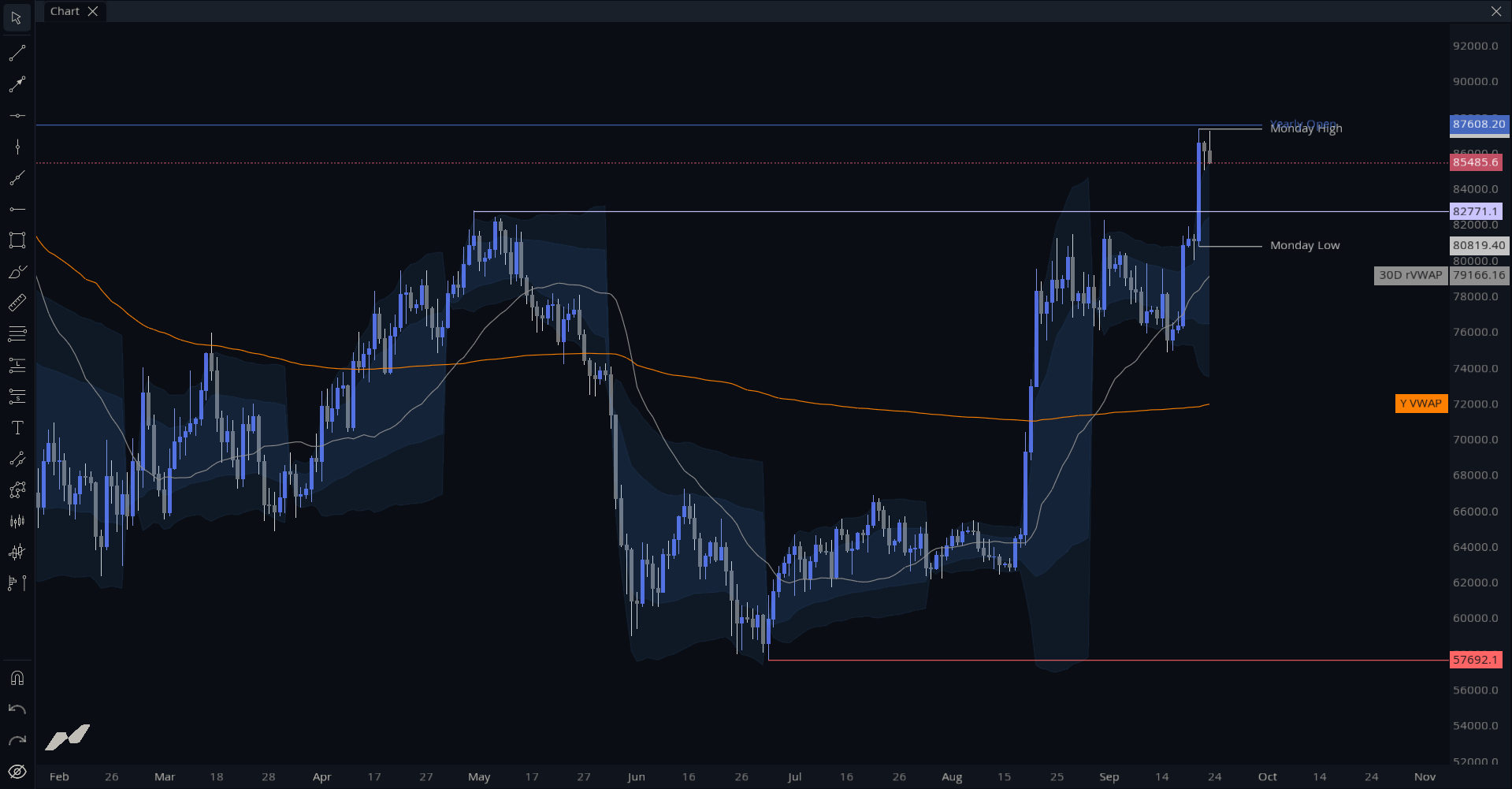Image resolution: width=1512 pixels, height=789 pixels.
Task: Select the trend line drawing tool
Action: (x=17, y=54)
